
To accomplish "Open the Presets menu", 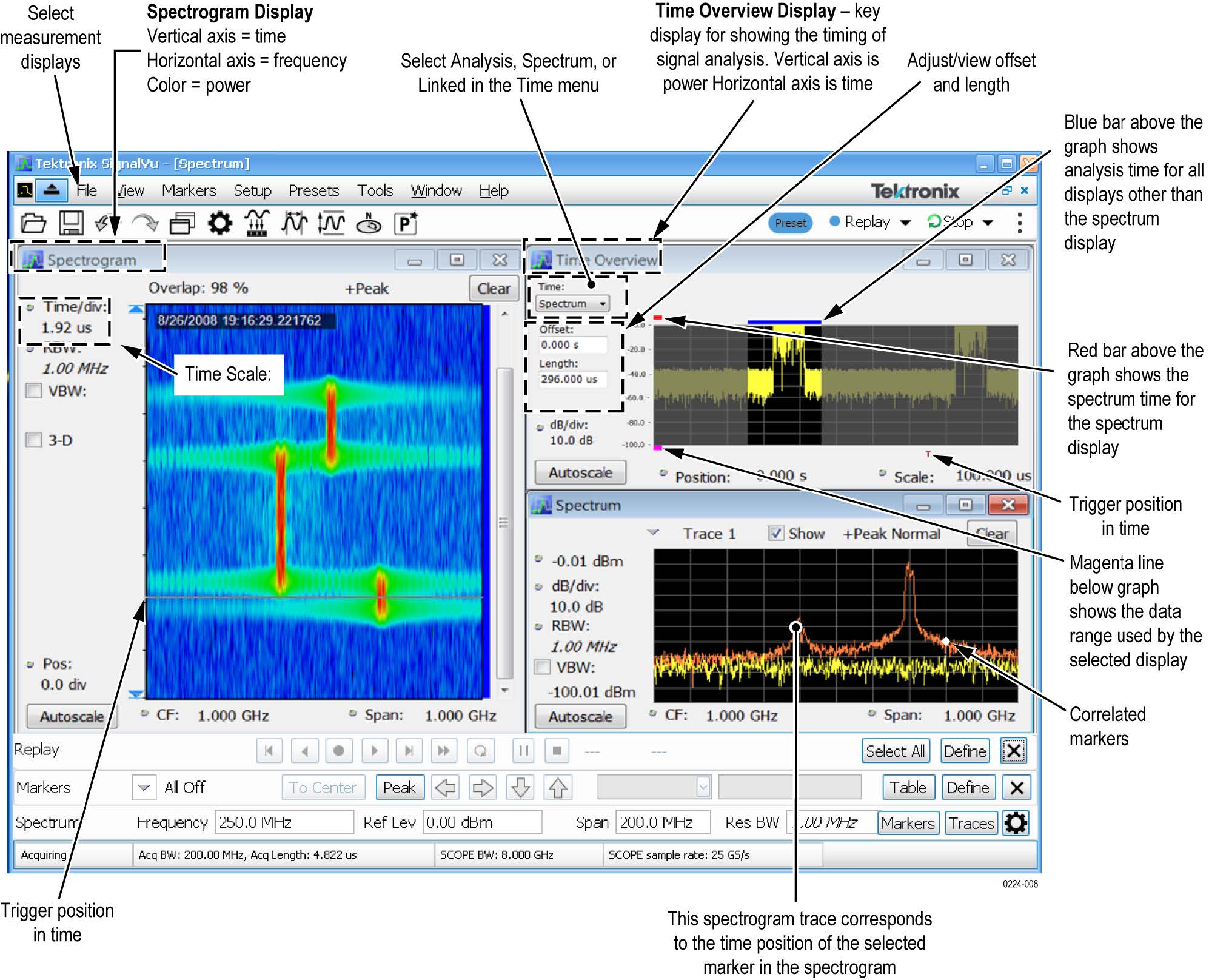I will coord(313,190).
